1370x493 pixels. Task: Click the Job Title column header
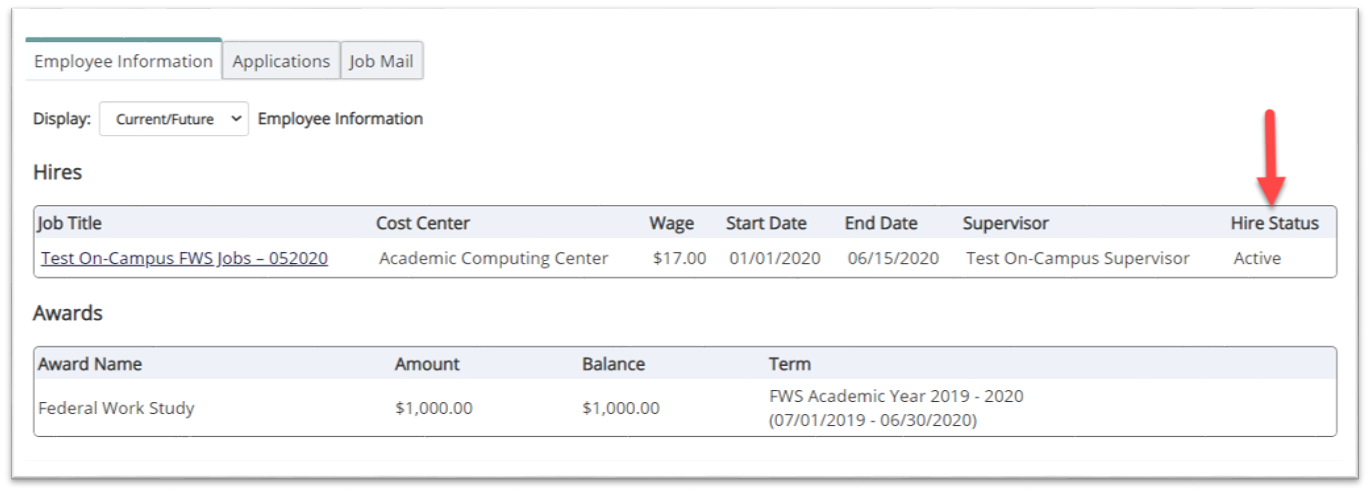pyautogui.click(x=70, y=223)
